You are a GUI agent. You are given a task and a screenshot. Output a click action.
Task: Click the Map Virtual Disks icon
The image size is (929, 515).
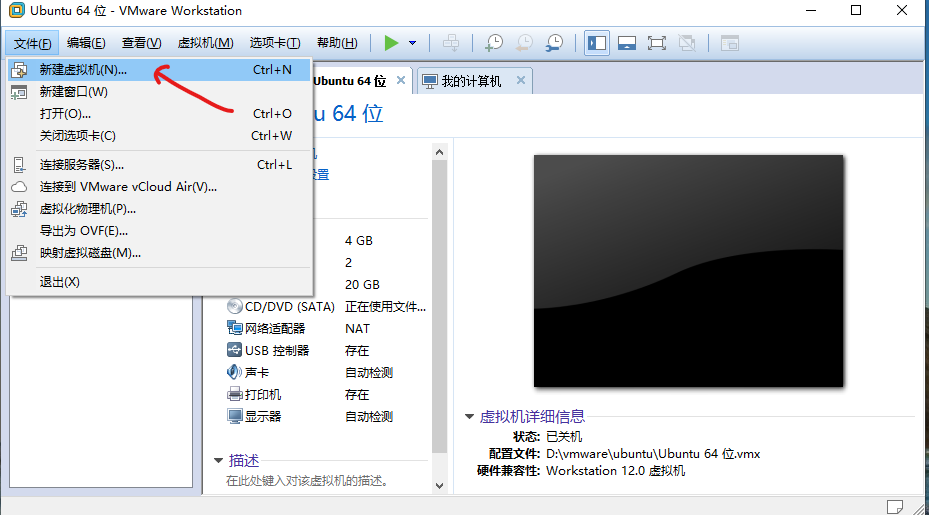point(19,253)
